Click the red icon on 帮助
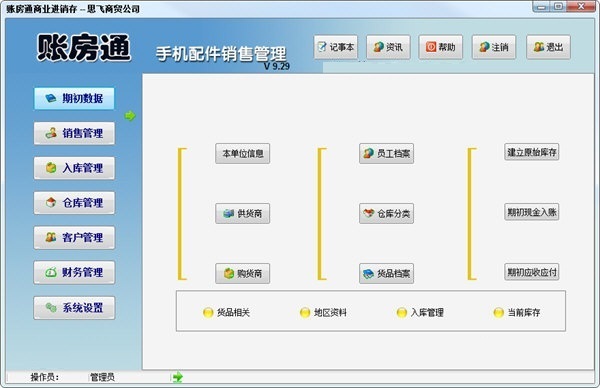The height and width of the screenshot is (388, 600). tap(431, 47)
